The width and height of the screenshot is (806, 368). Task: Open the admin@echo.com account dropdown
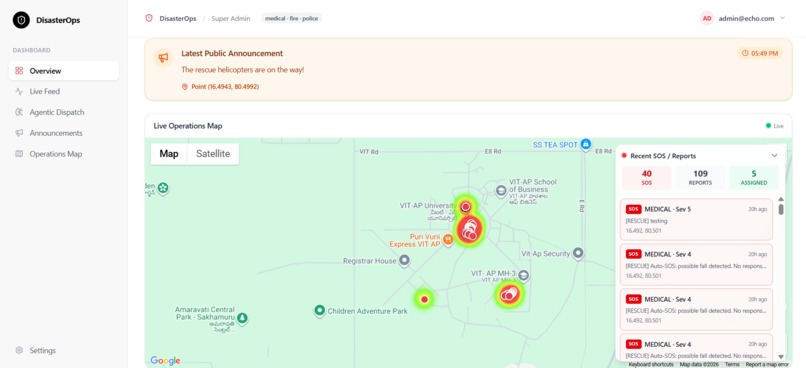[x=742, y=19]
